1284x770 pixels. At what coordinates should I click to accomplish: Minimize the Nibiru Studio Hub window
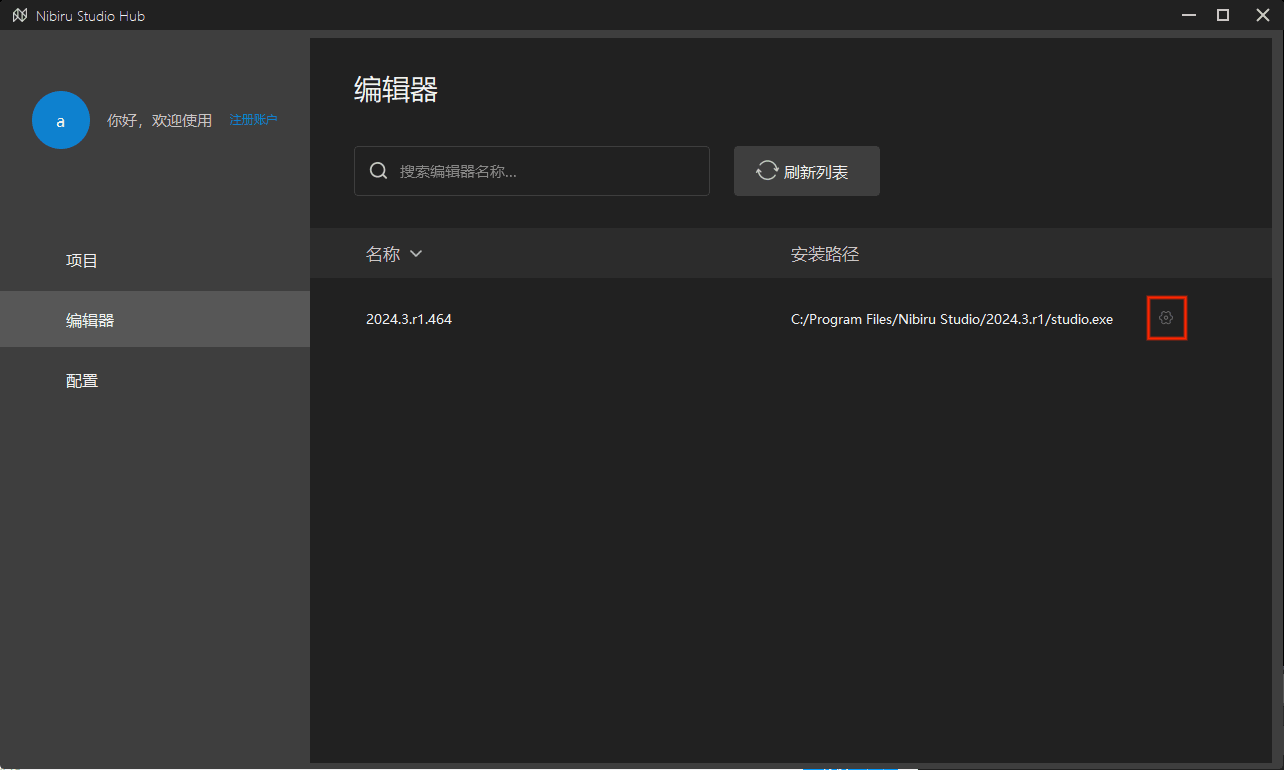tap(1189, 15)
